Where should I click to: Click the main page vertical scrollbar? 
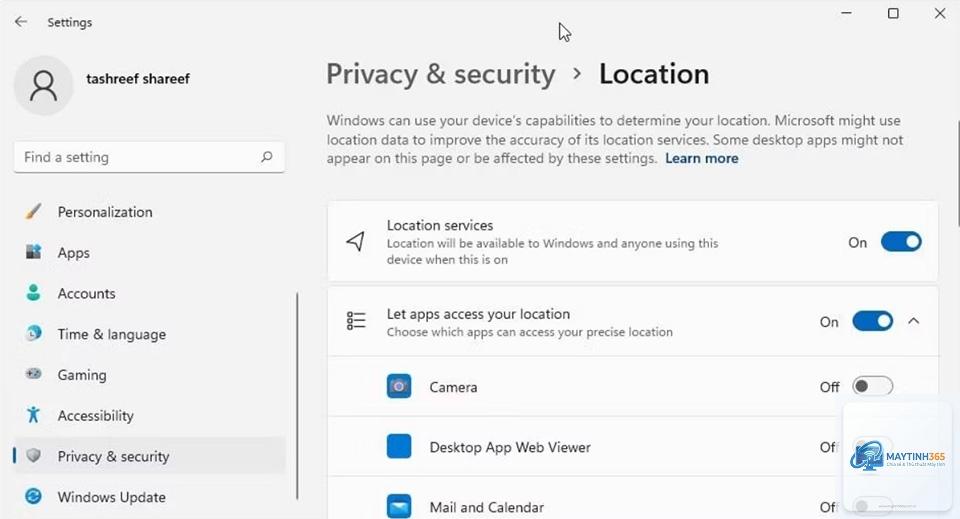point(958,174)
